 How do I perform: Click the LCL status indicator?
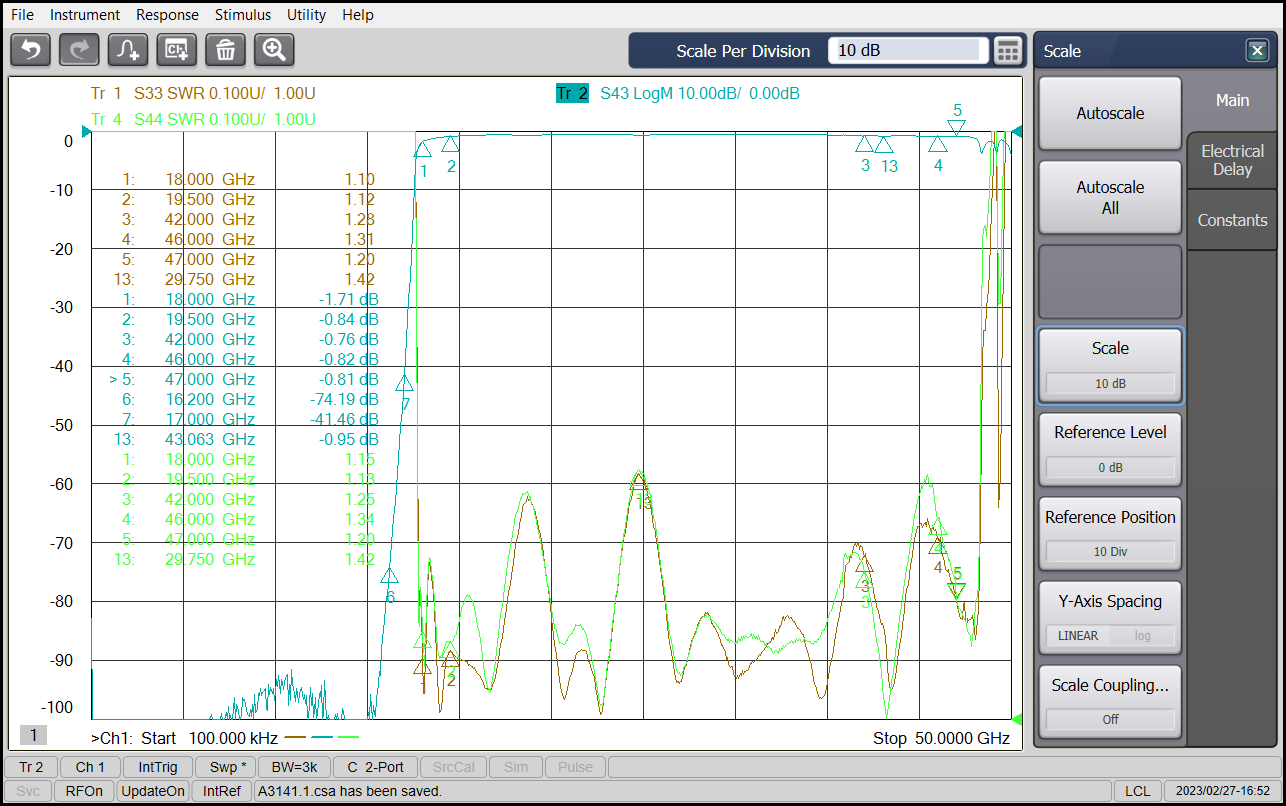[x=1138, y=791]
